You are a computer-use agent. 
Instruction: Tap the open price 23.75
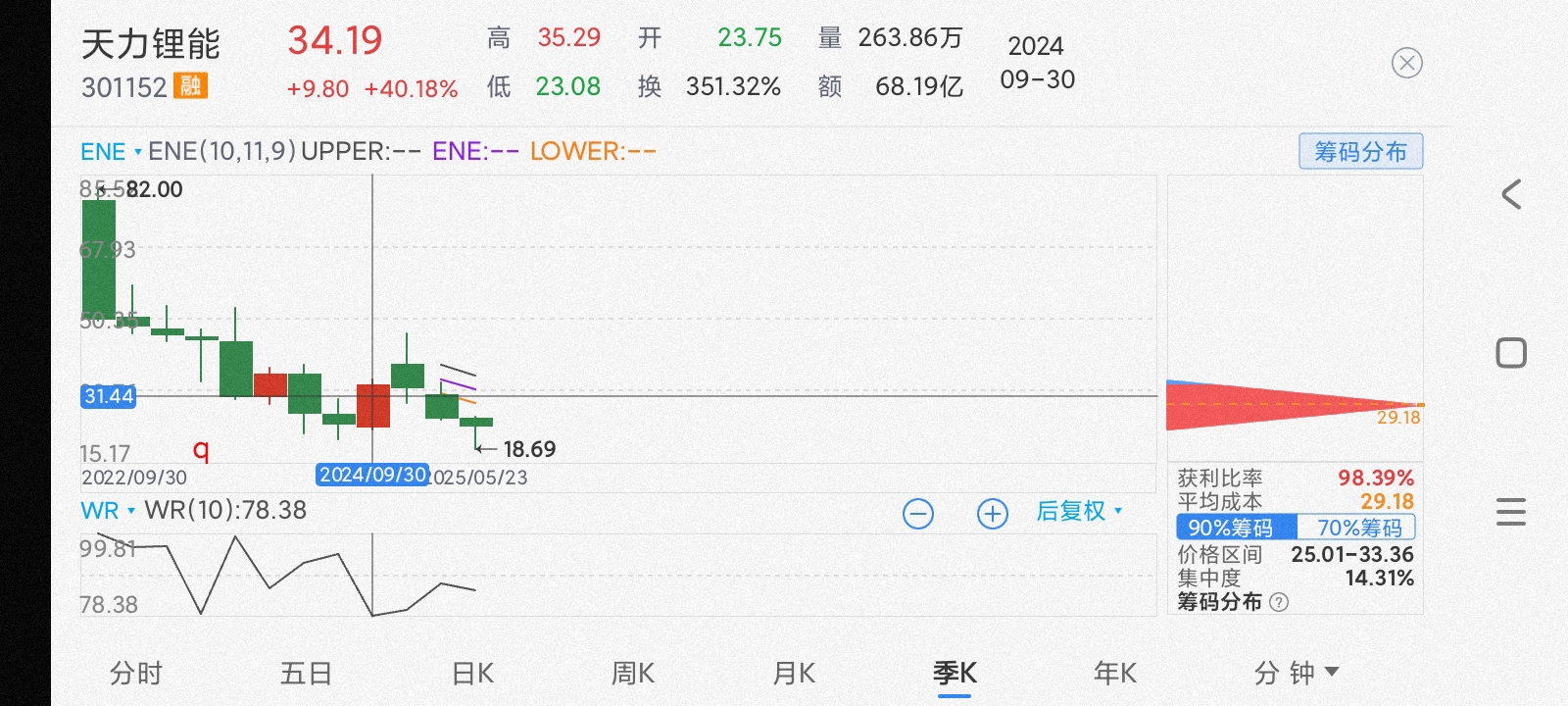click(x=750, y=38)
